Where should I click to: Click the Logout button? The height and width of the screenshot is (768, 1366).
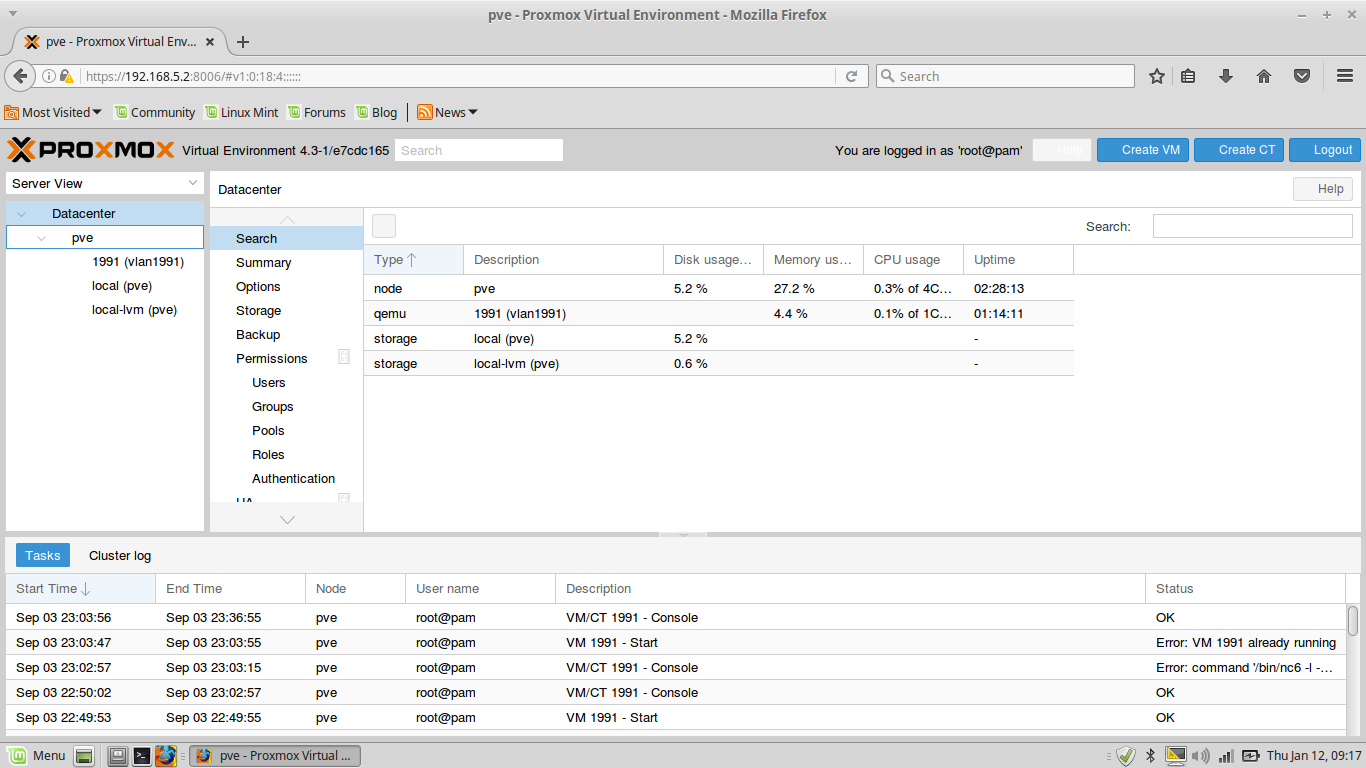[1325, 150]
